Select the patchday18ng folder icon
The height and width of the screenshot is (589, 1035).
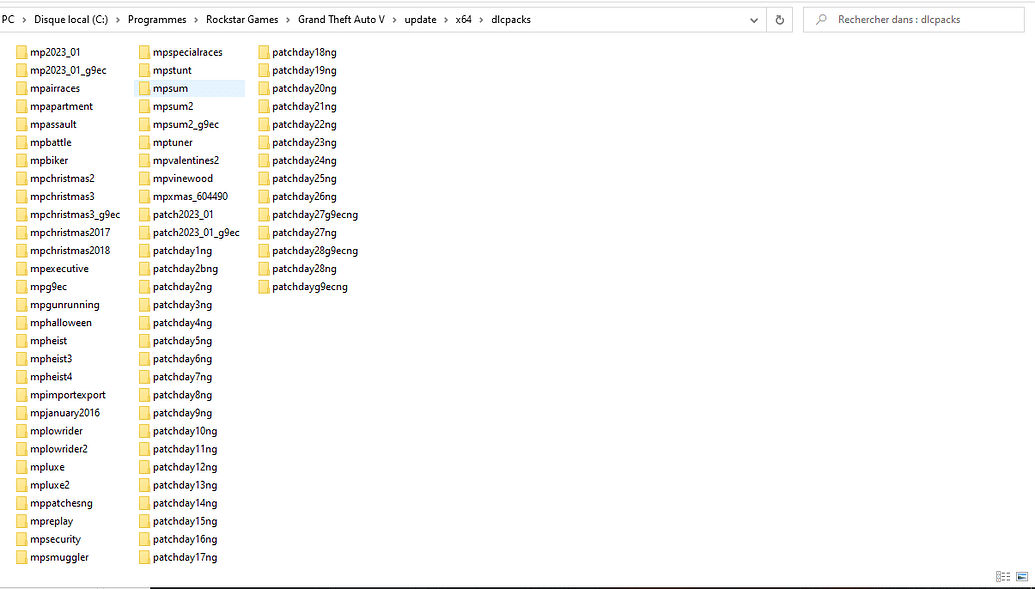264,52
